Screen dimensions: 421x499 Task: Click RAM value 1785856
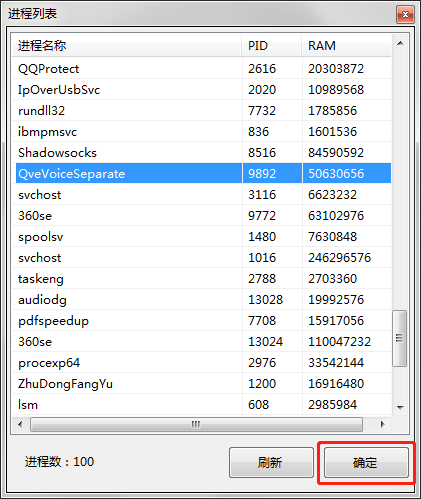pyautogui.click(x=332, y=111)
